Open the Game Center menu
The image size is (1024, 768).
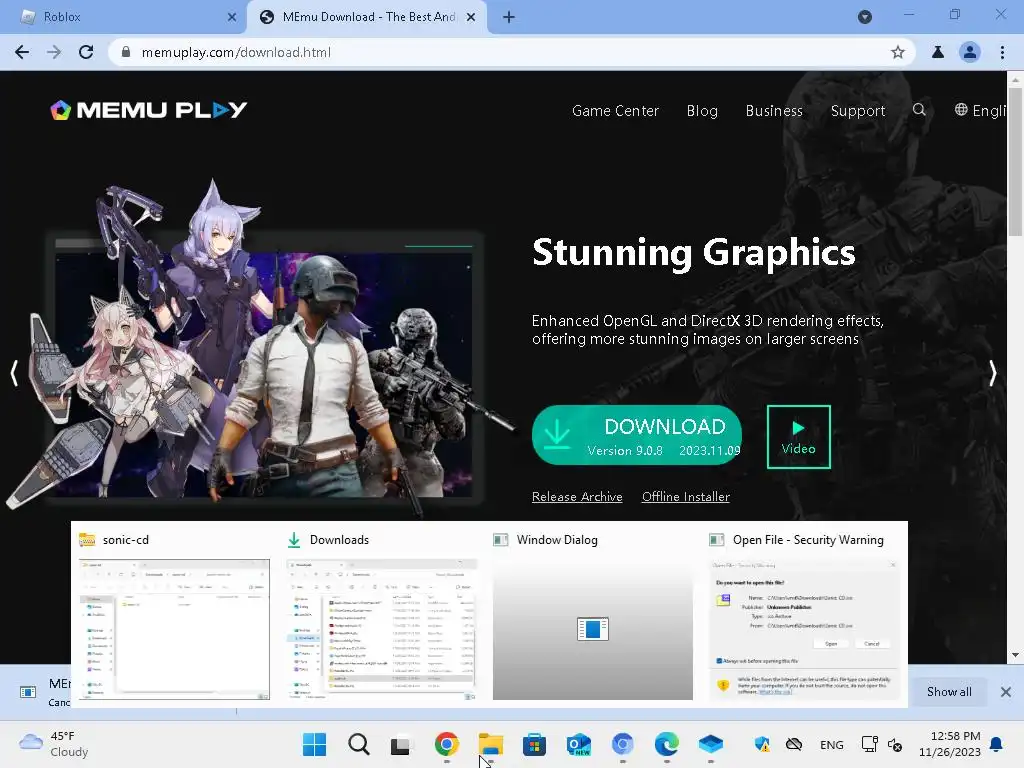point(615,111)
